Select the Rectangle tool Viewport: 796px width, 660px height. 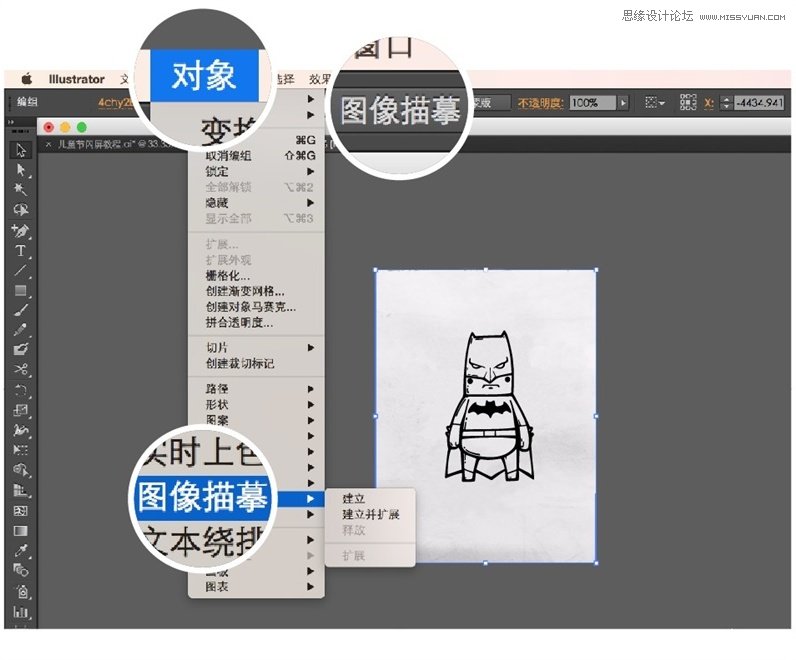(21, 290)
